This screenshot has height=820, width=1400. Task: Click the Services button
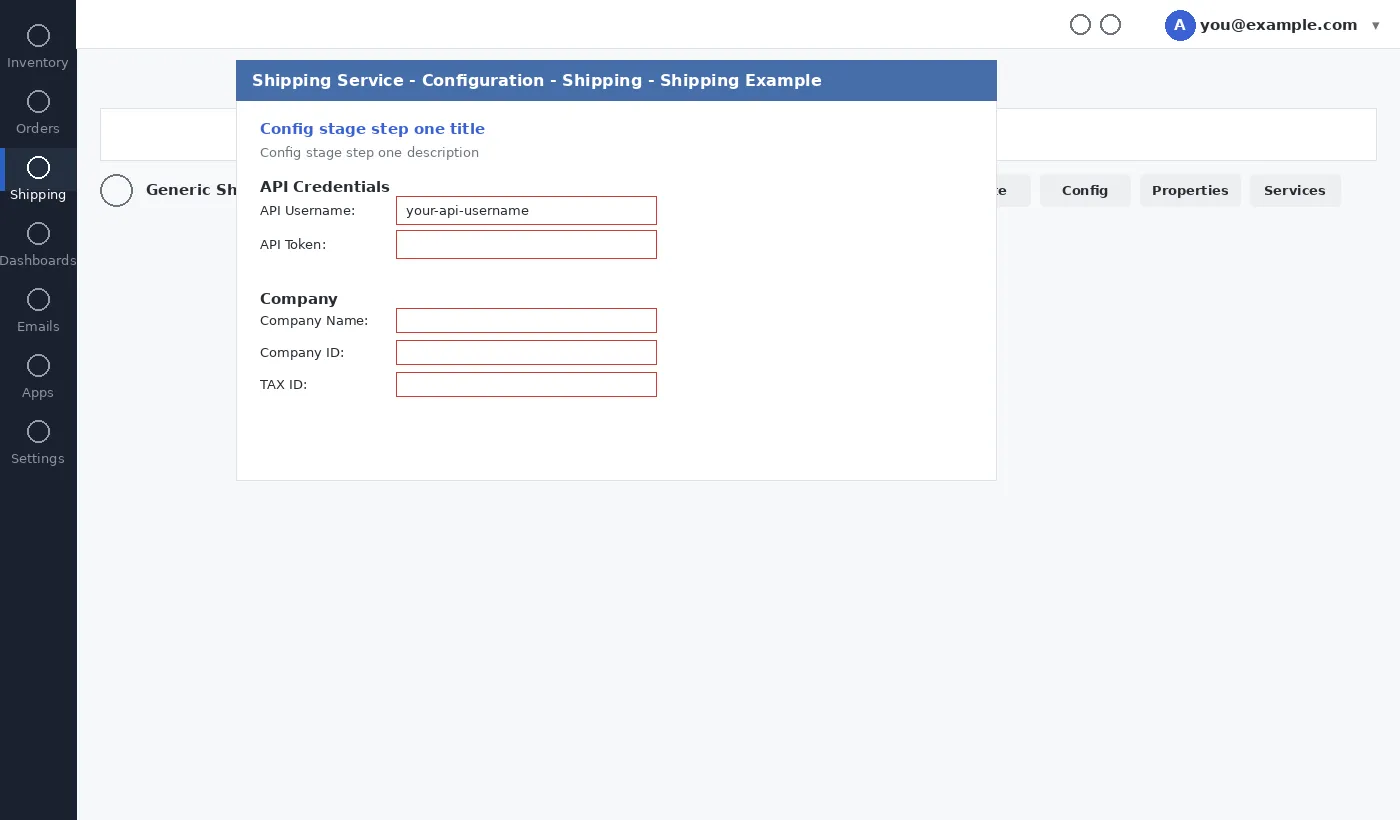tap(1295, 190)
